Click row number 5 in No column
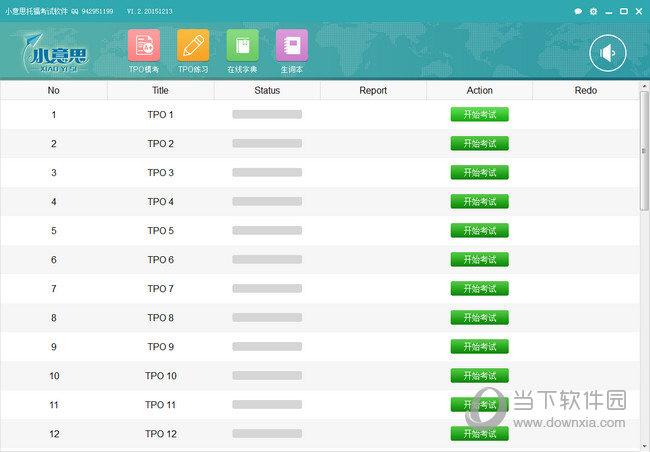Screen dimensions: 650x452 [x=54, y=231]
